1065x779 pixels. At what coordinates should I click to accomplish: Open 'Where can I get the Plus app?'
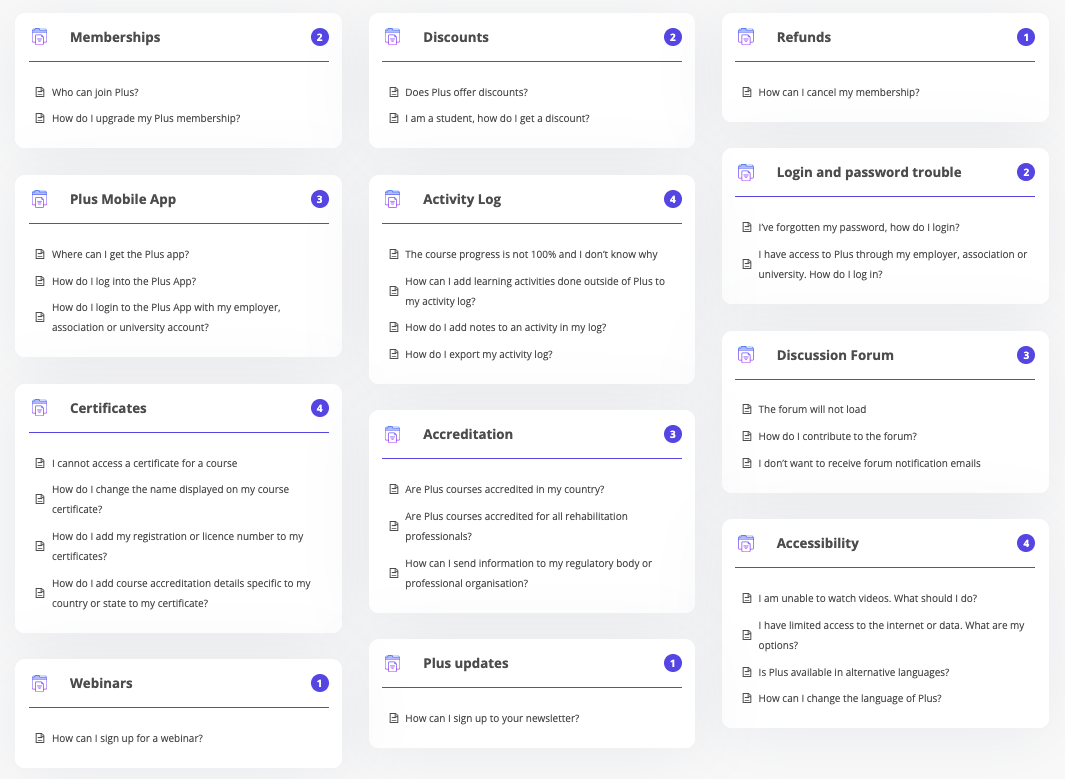tap(120, 254)
